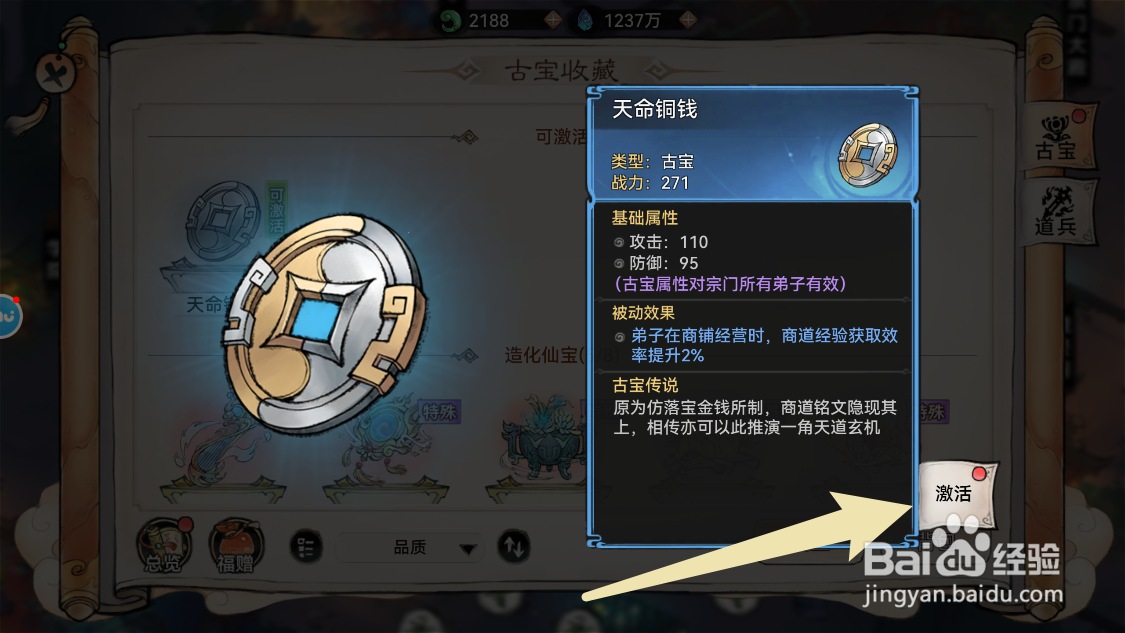This screenshot has height=633, width=1125.
Task: Add jade currency with plus icon
Action: click(553, 20)
